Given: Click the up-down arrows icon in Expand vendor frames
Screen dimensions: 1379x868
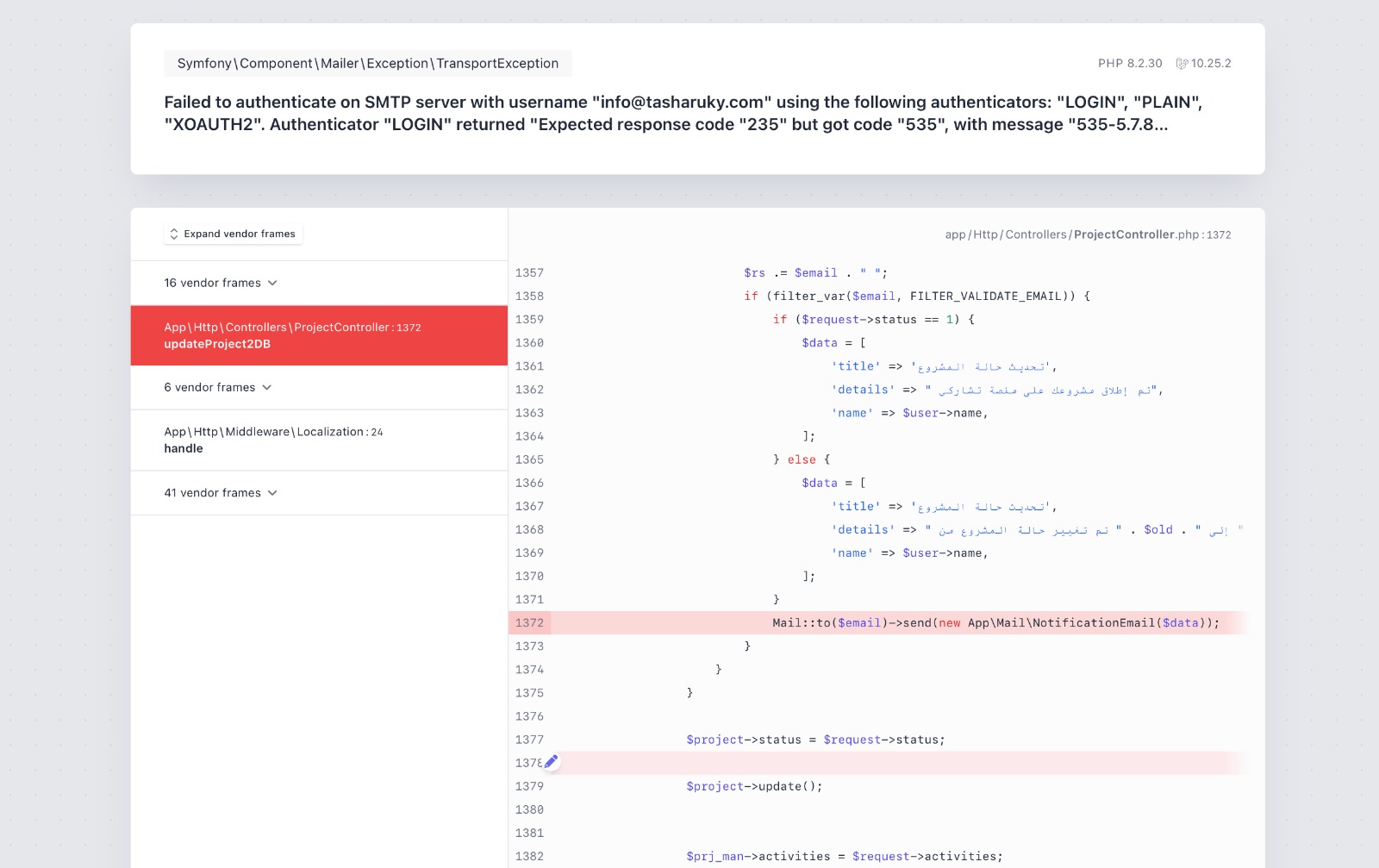Looking at the screenshot, I should point(174,234).
